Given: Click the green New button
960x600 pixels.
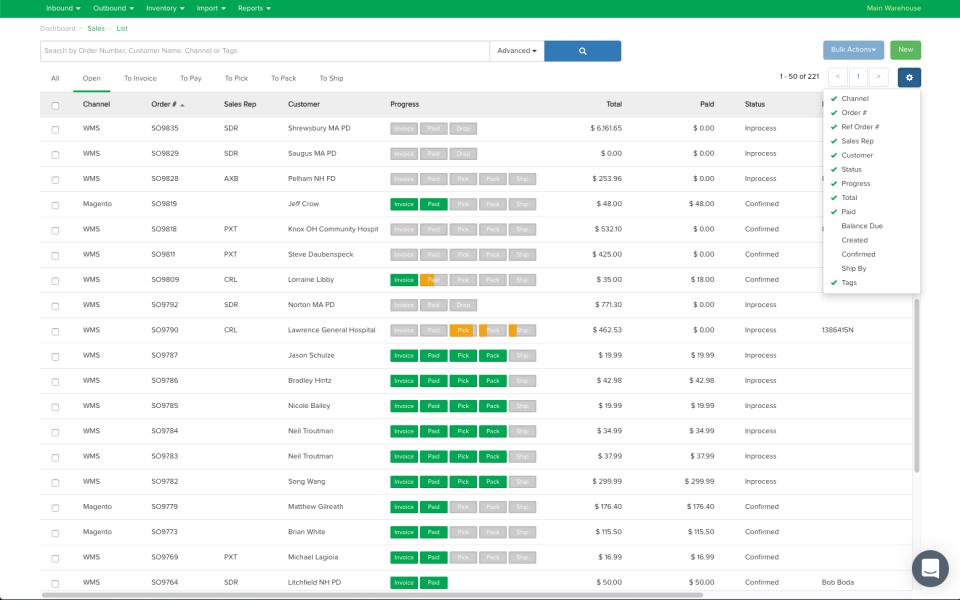Looking at the screenshot, I should [905, 49].
